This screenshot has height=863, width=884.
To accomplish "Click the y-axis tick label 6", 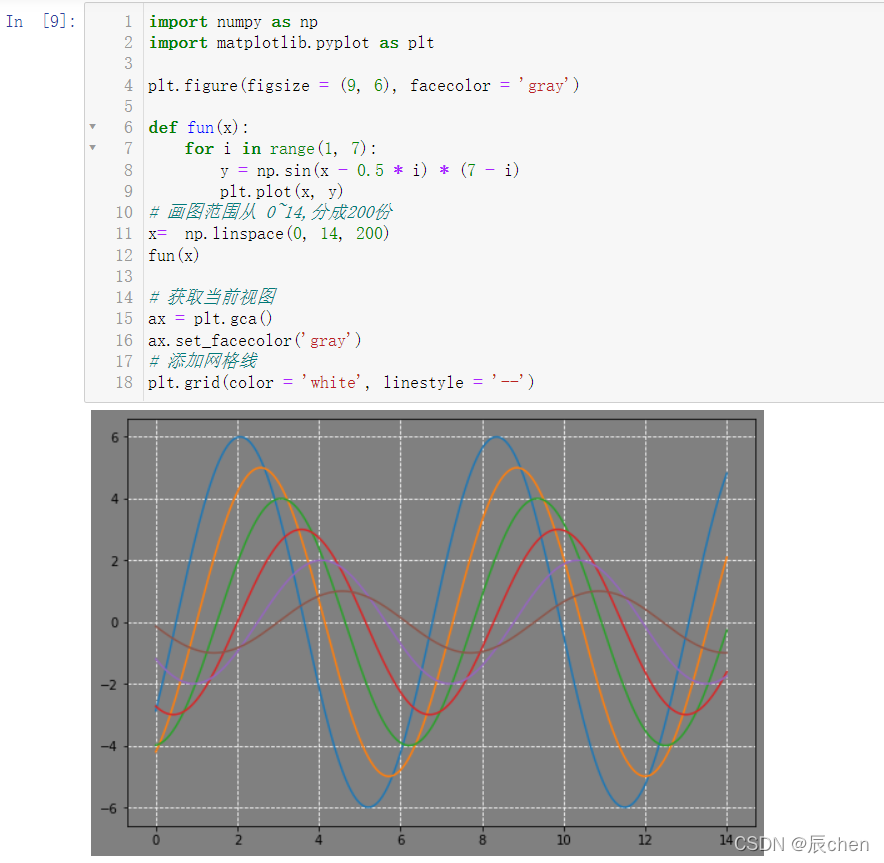I will pos(115,437).
